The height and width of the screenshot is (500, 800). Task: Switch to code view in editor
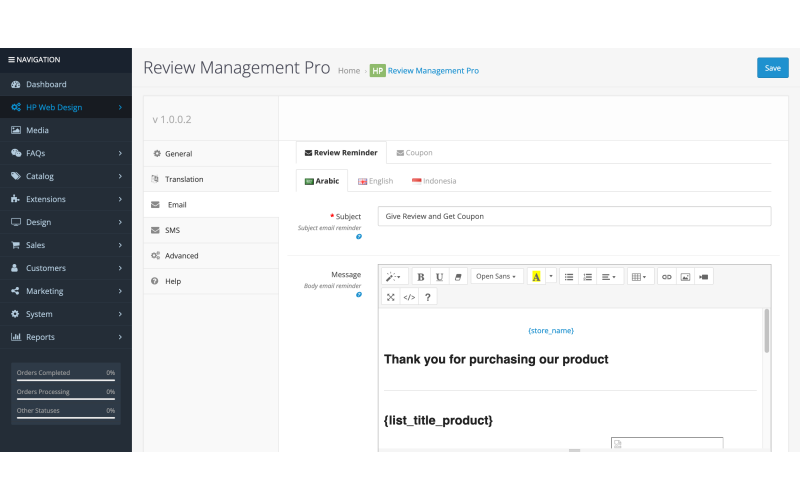pyautogui.click(x=409, y=297)
